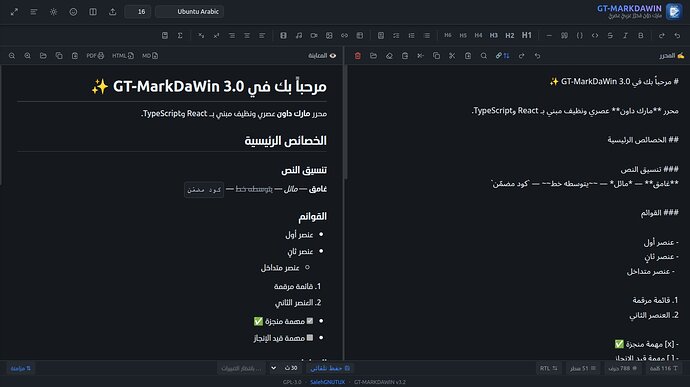Insert heading level H3
Viewport: 690px width, 387px height.
pos(494,35)
